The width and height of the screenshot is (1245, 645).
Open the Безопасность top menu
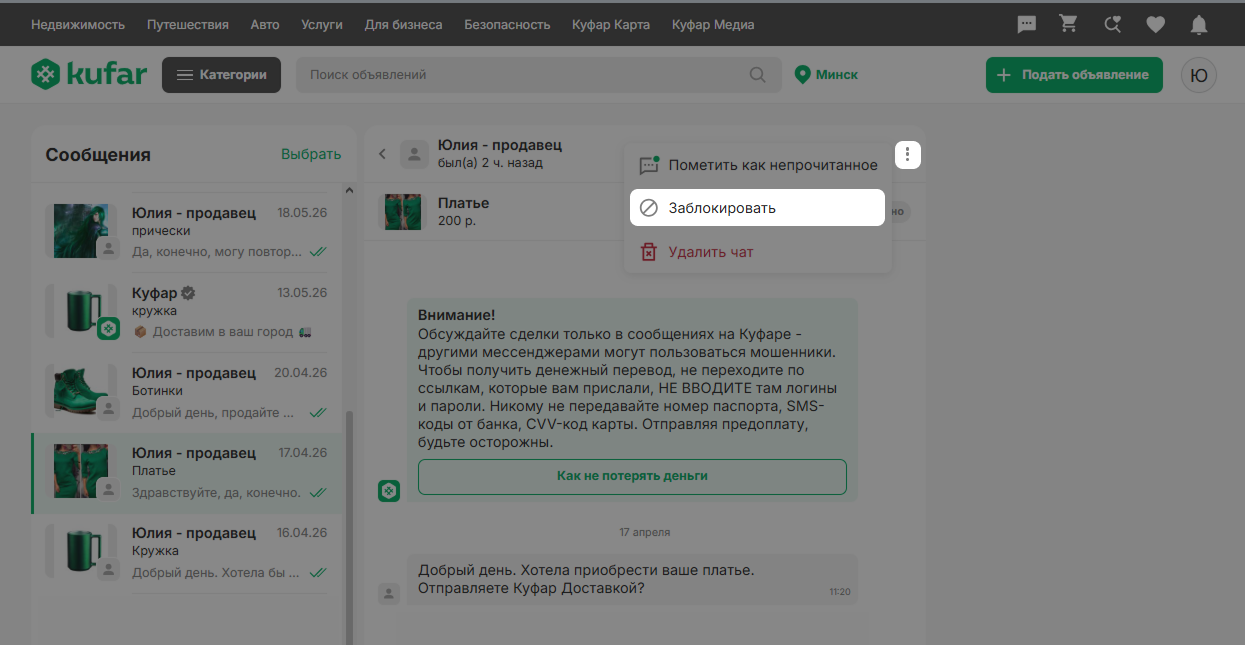(507, 24)
